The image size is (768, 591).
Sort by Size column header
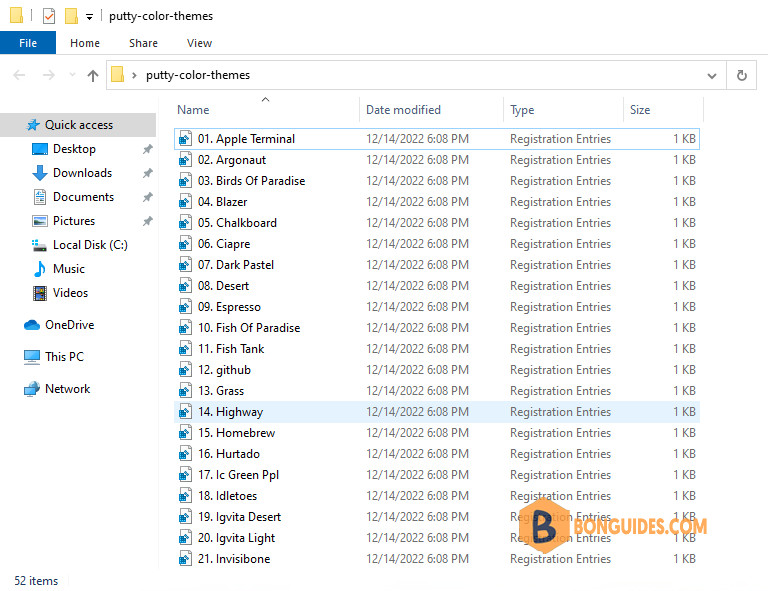tap(640, 110)
